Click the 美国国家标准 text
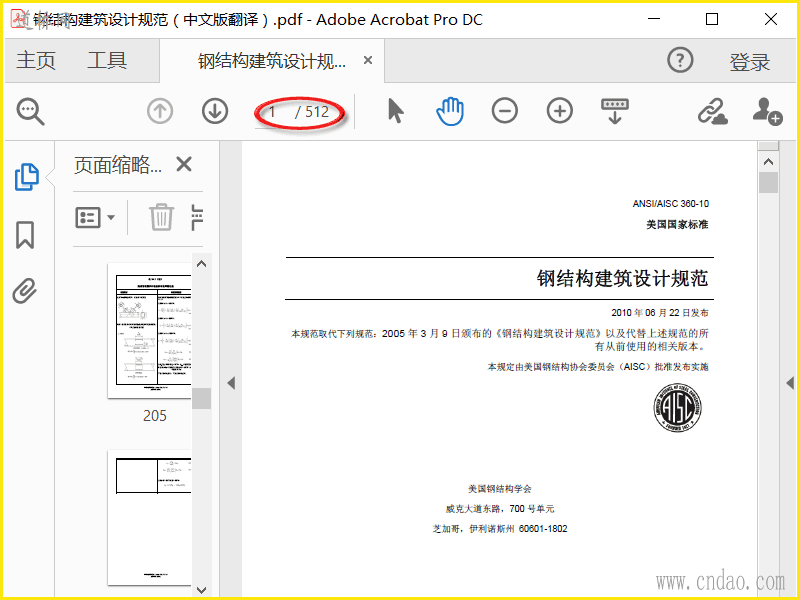Screen dimensions: 800x600 coord(677,224)
